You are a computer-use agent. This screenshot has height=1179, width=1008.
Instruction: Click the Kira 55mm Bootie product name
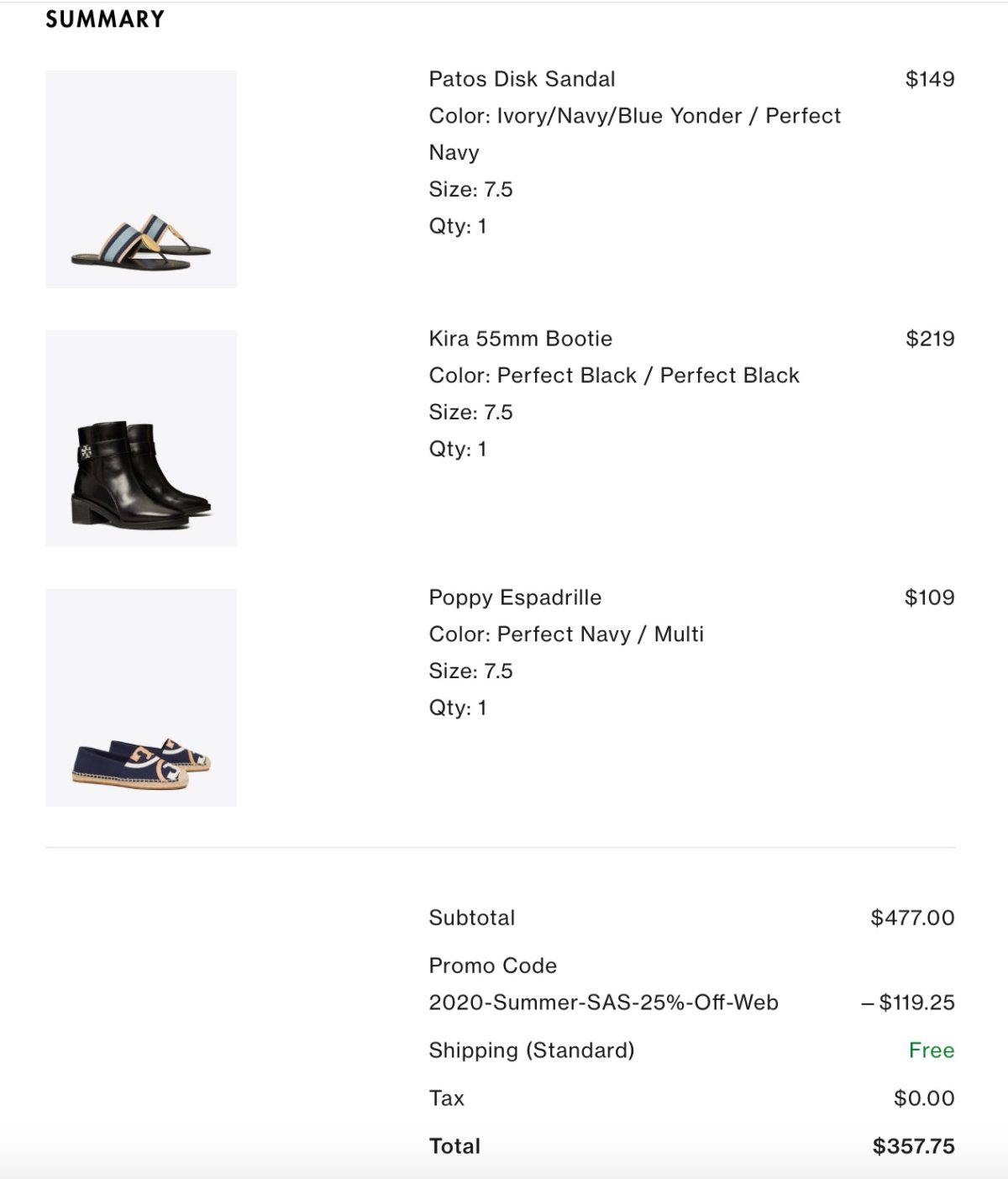[520, 339]
